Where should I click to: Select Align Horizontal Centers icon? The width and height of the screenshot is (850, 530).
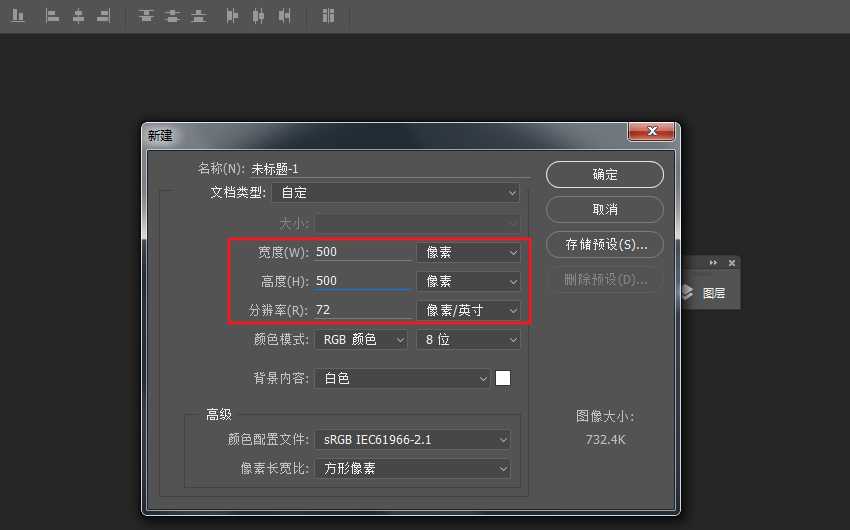click(77, 16)
